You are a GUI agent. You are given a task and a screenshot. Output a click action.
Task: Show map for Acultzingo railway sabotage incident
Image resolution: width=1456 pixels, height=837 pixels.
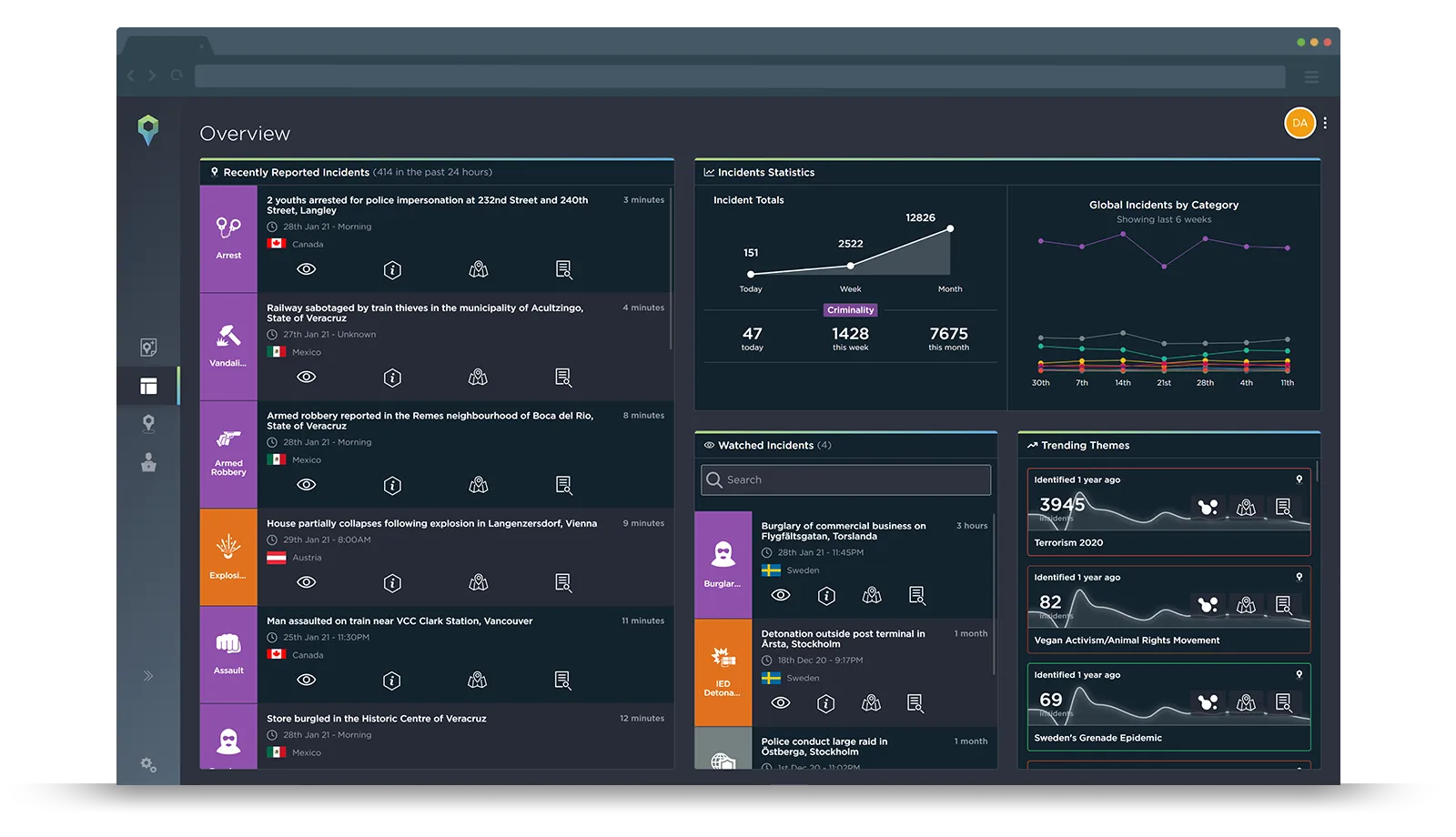(479, 377)
